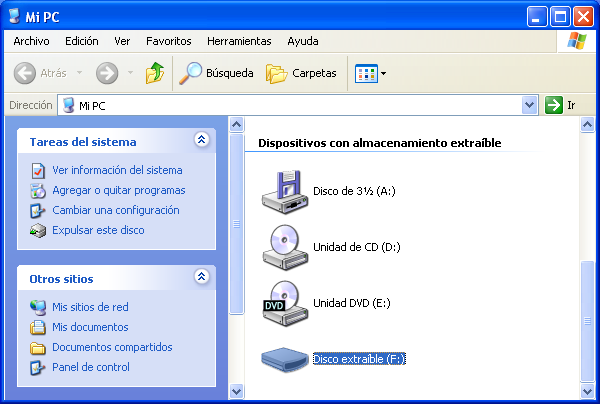Open the Herramientas menu
600x404 pixels.
[x=239, y=41]
